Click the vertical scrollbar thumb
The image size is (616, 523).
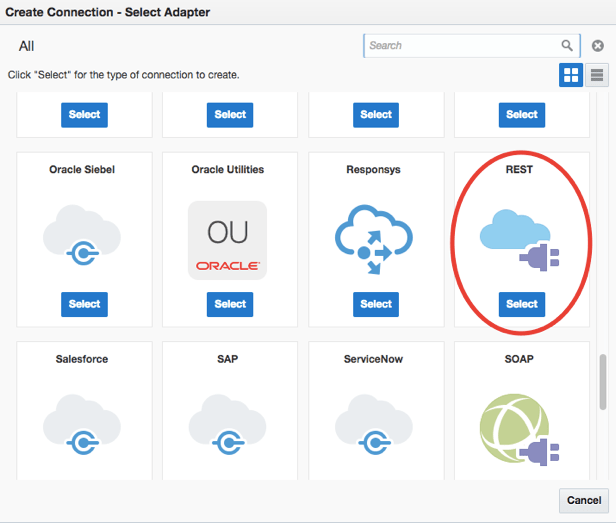tap(602, 381)
